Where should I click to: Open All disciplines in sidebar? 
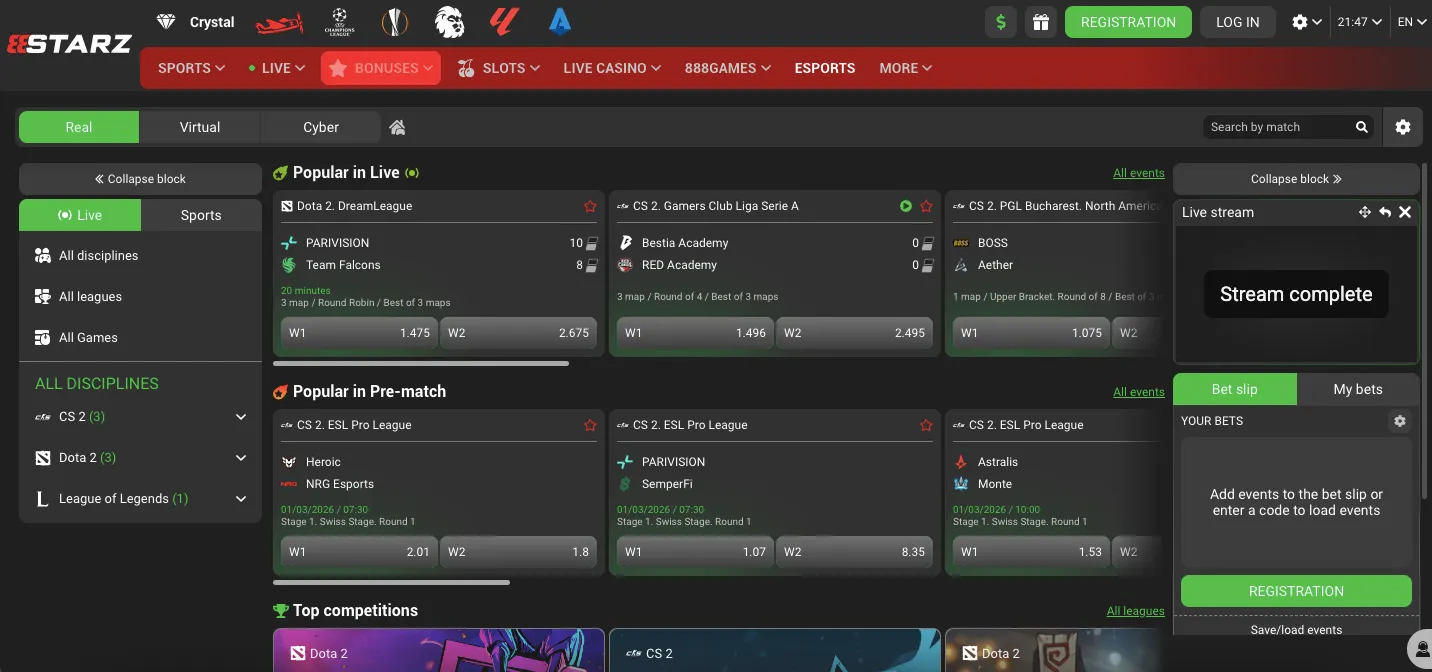coord(140,256)
